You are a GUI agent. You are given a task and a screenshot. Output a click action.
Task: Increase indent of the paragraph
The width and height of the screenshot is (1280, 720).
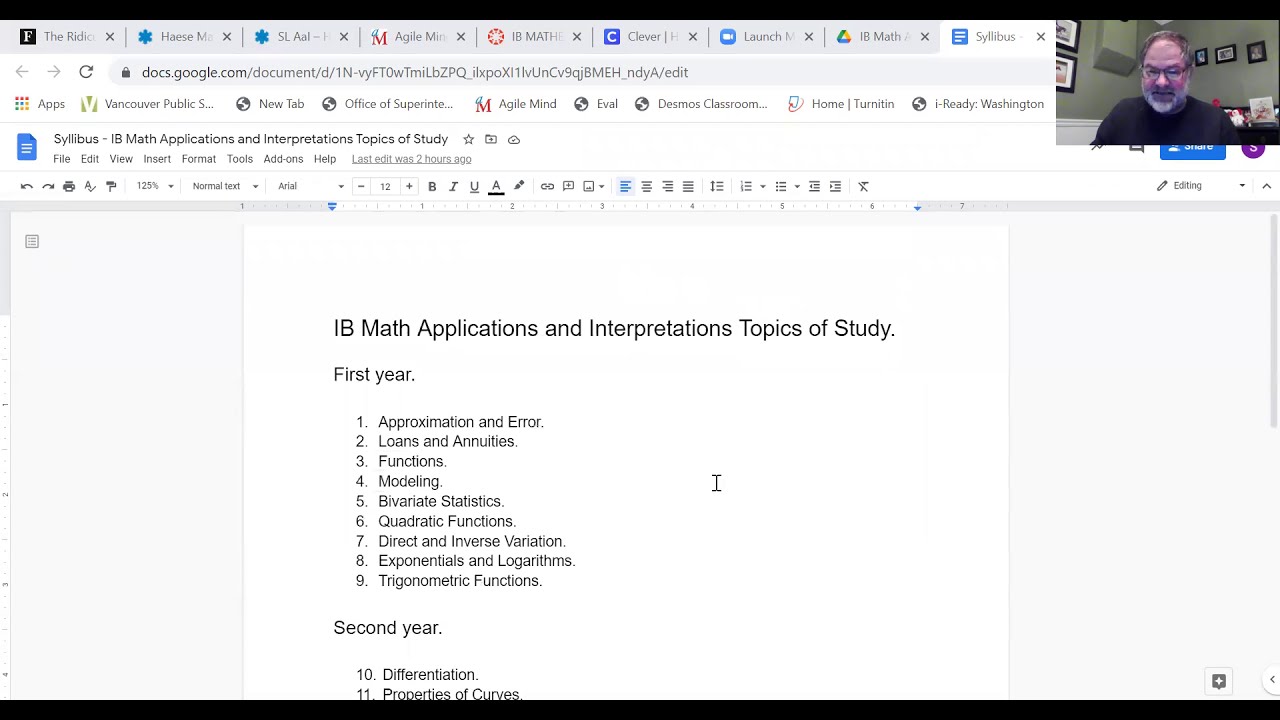[x=835, y=186]
